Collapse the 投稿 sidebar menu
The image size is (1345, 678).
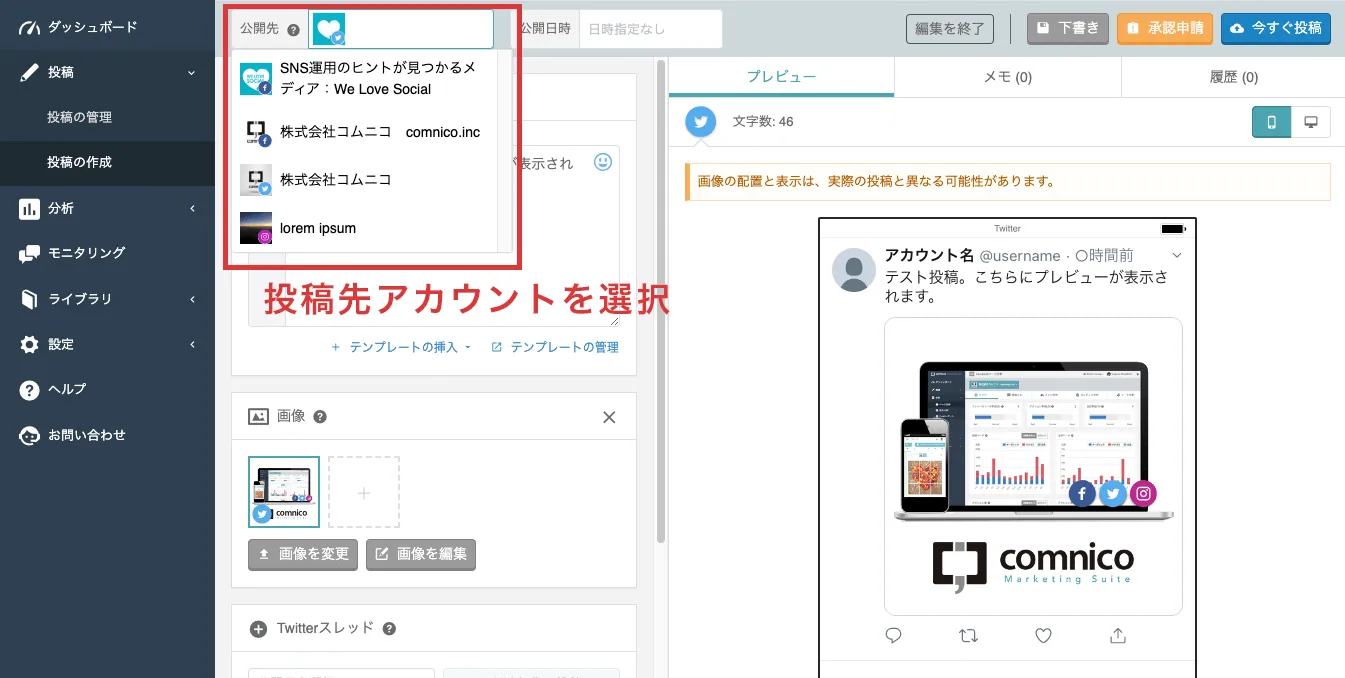point(191,72)
